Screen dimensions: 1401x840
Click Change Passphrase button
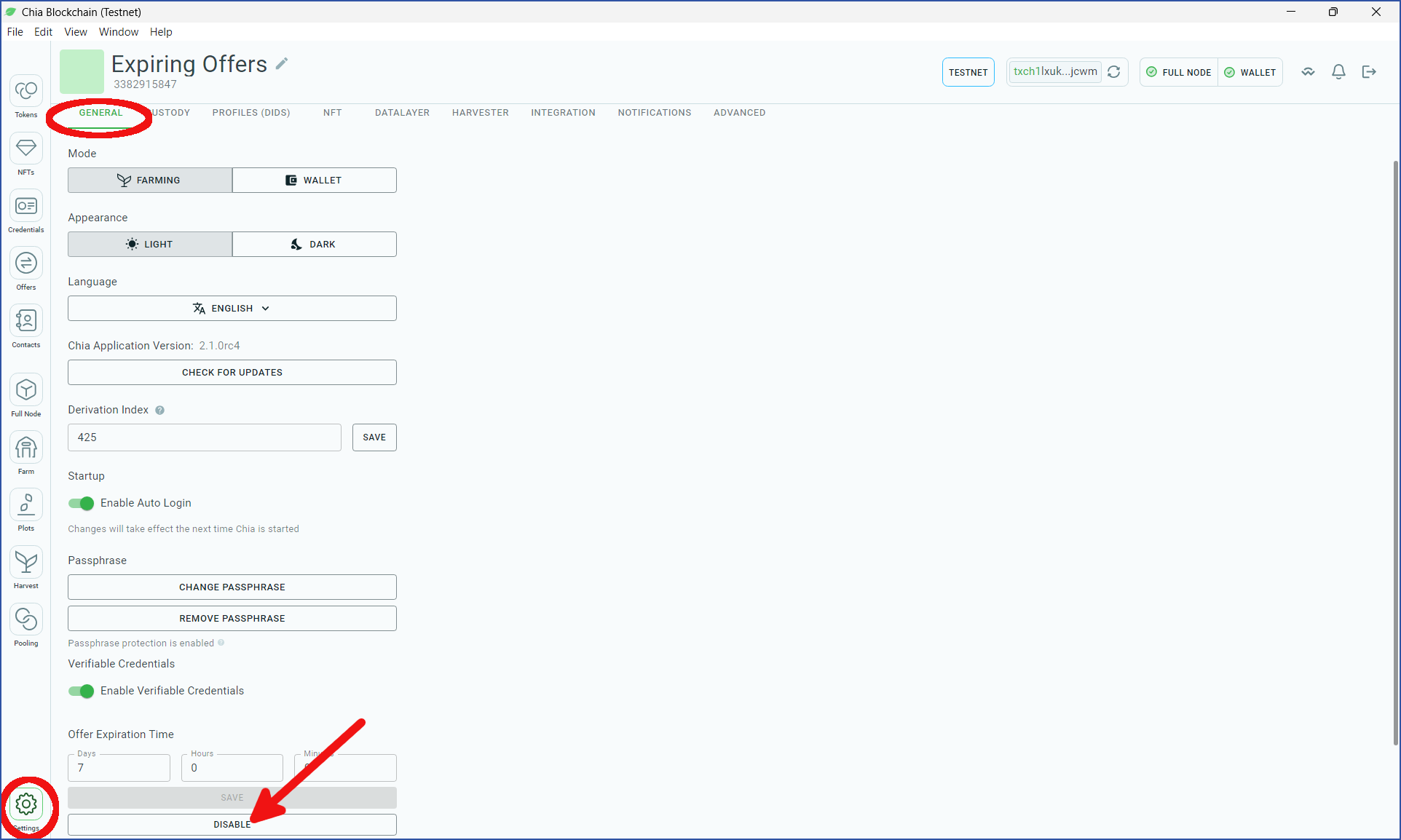[232, 587]
